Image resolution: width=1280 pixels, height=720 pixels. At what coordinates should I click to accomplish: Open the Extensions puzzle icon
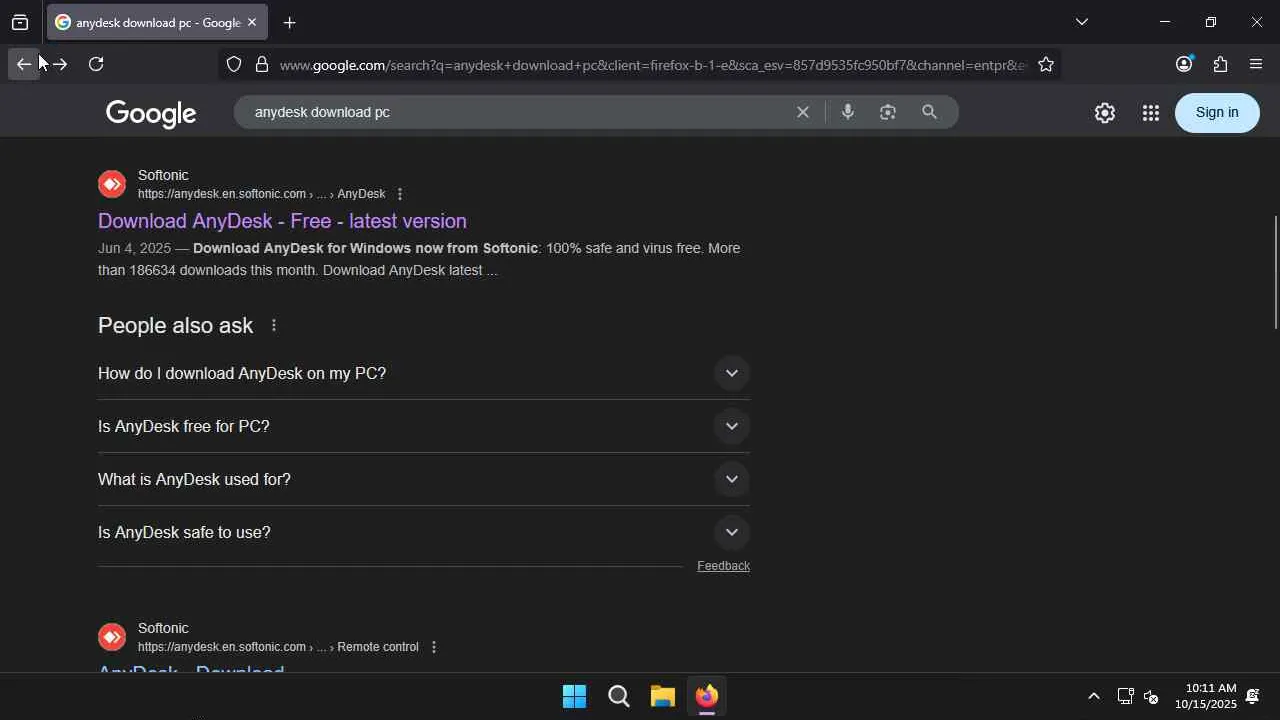[x=1220, y=64]
